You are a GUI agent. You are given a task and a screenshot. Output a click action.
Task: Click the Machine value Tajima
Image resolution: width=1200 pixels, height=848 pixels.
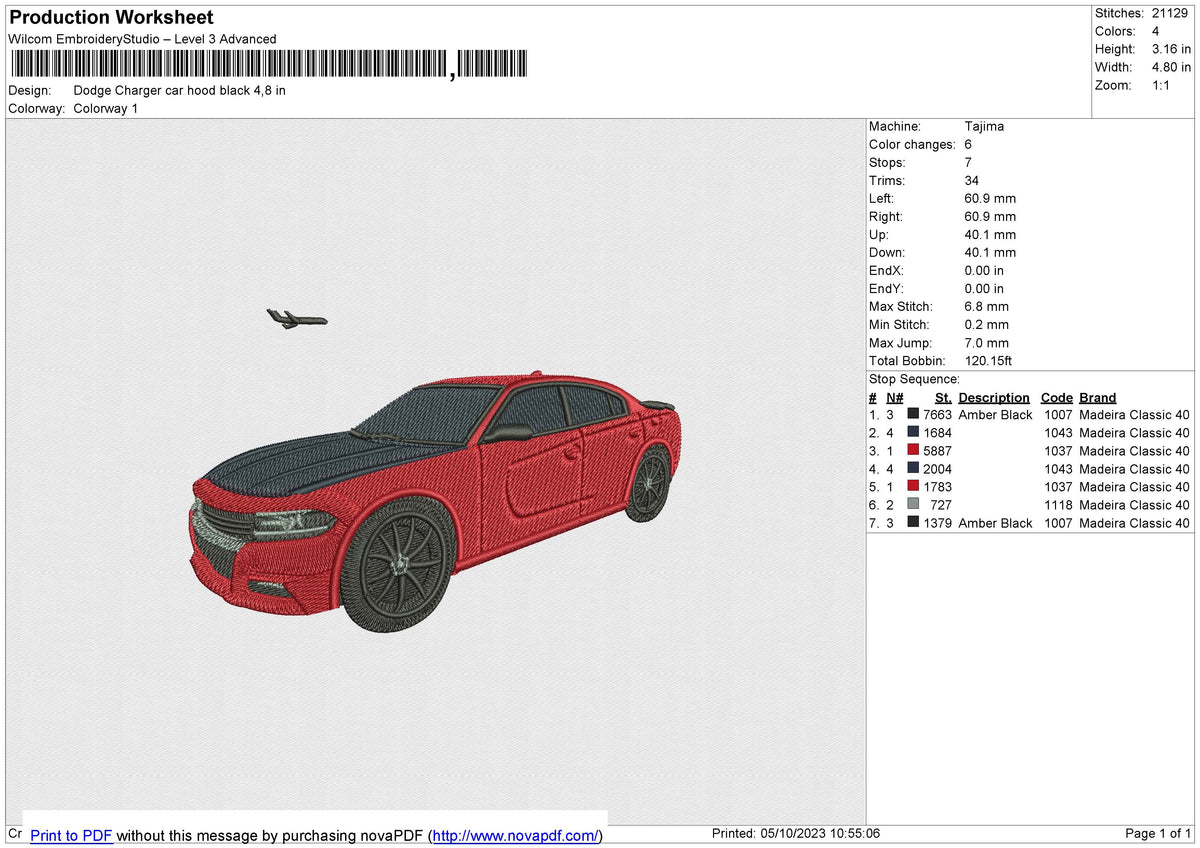pyautogui.click(x=984, y=127)
